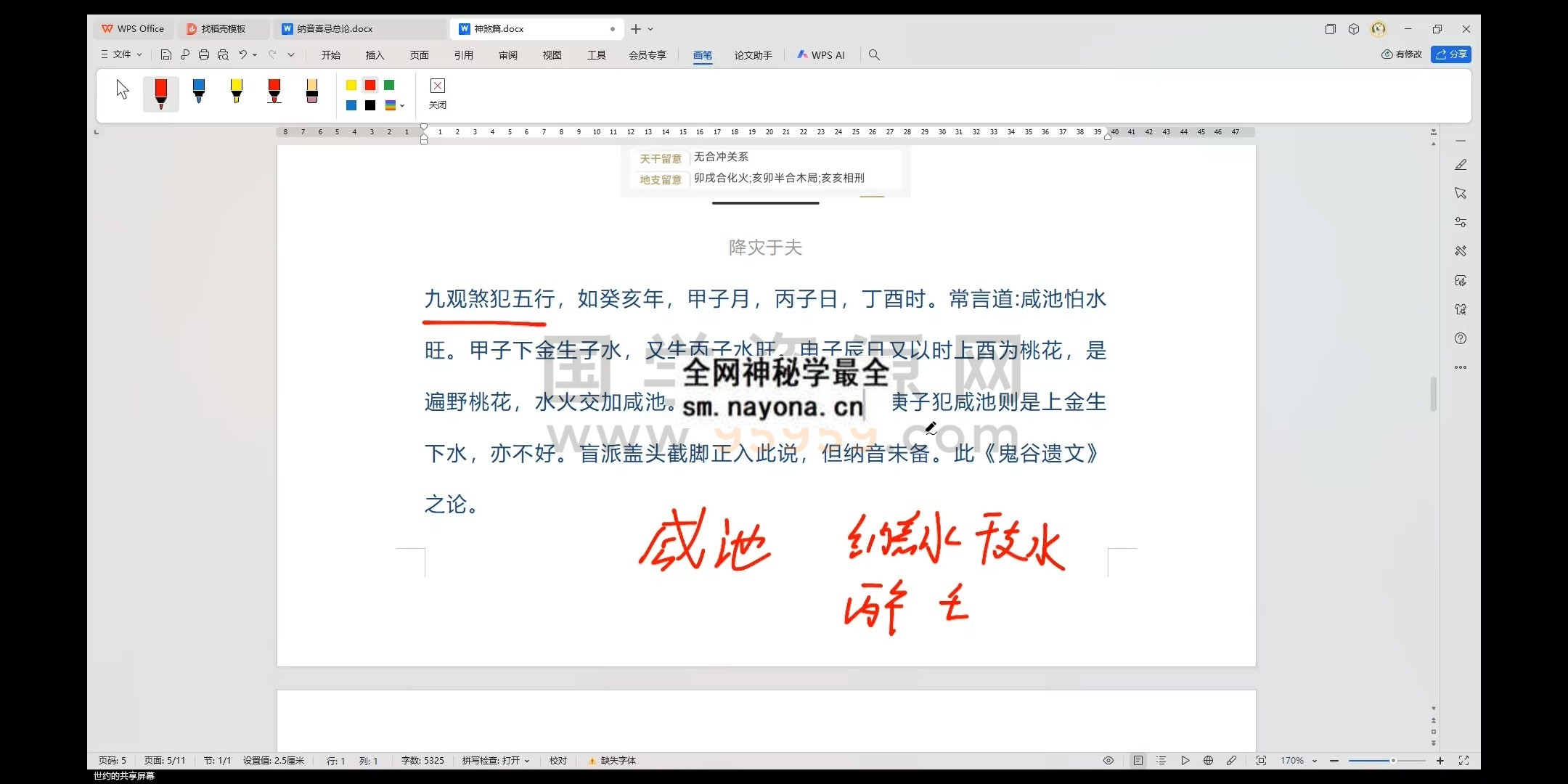Click the 校对 proofread button in status bar

click(x=558, y=761)
